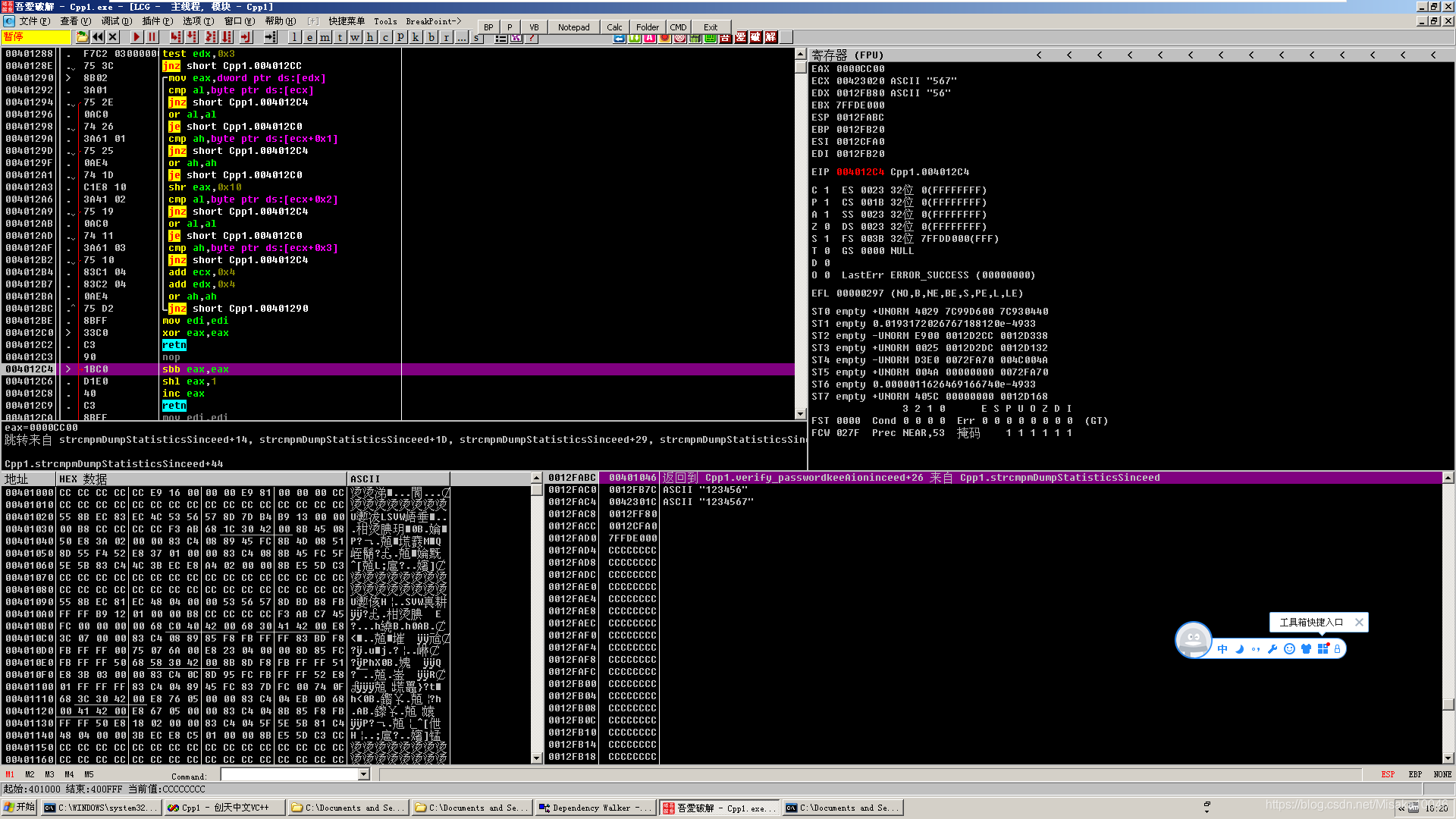Switch to 'Cpp1 - 创天中文VC++' in the taskbar

click(x=225, y=808)
